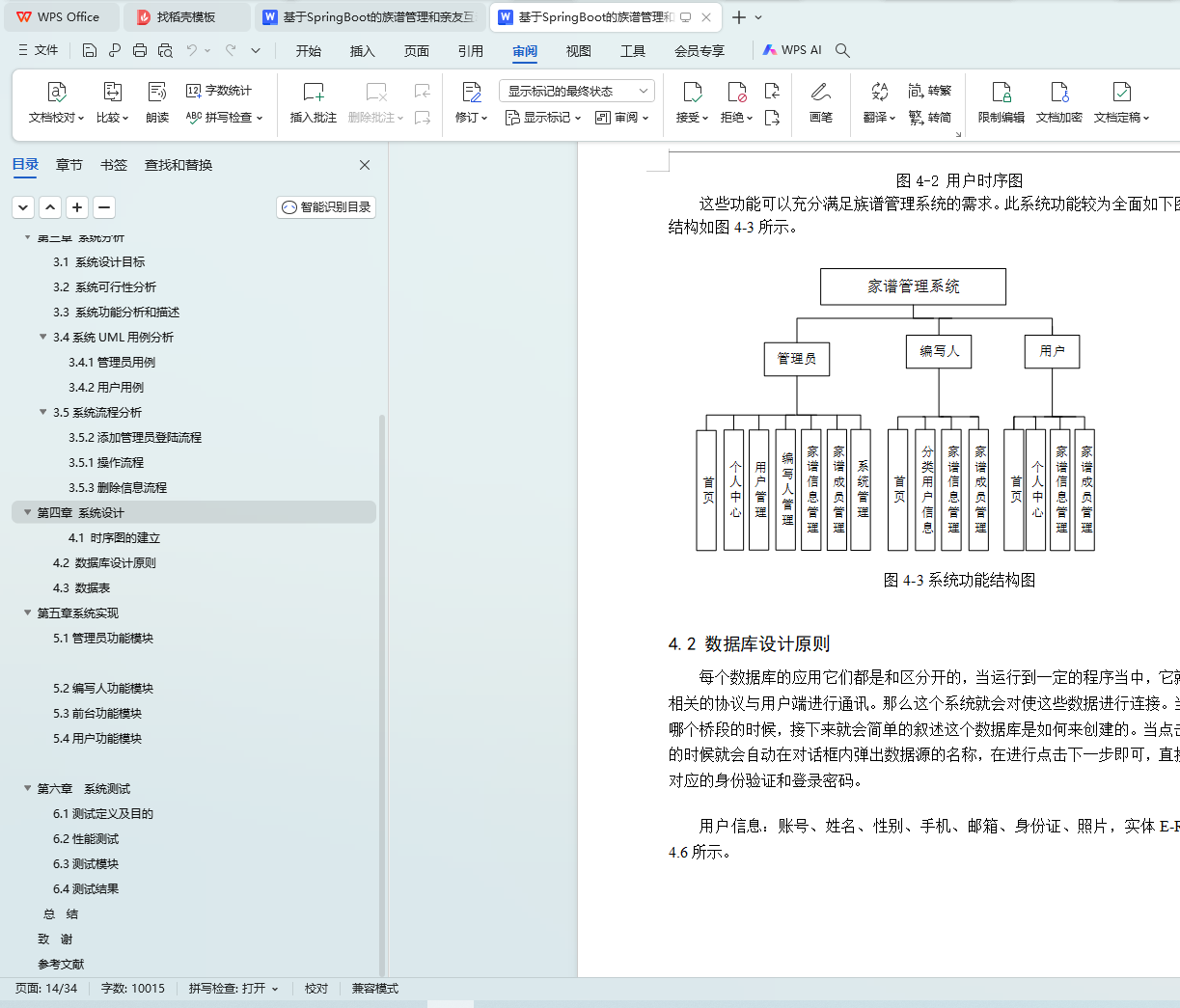Insert a comment with 插入批注

click(314, 102)
